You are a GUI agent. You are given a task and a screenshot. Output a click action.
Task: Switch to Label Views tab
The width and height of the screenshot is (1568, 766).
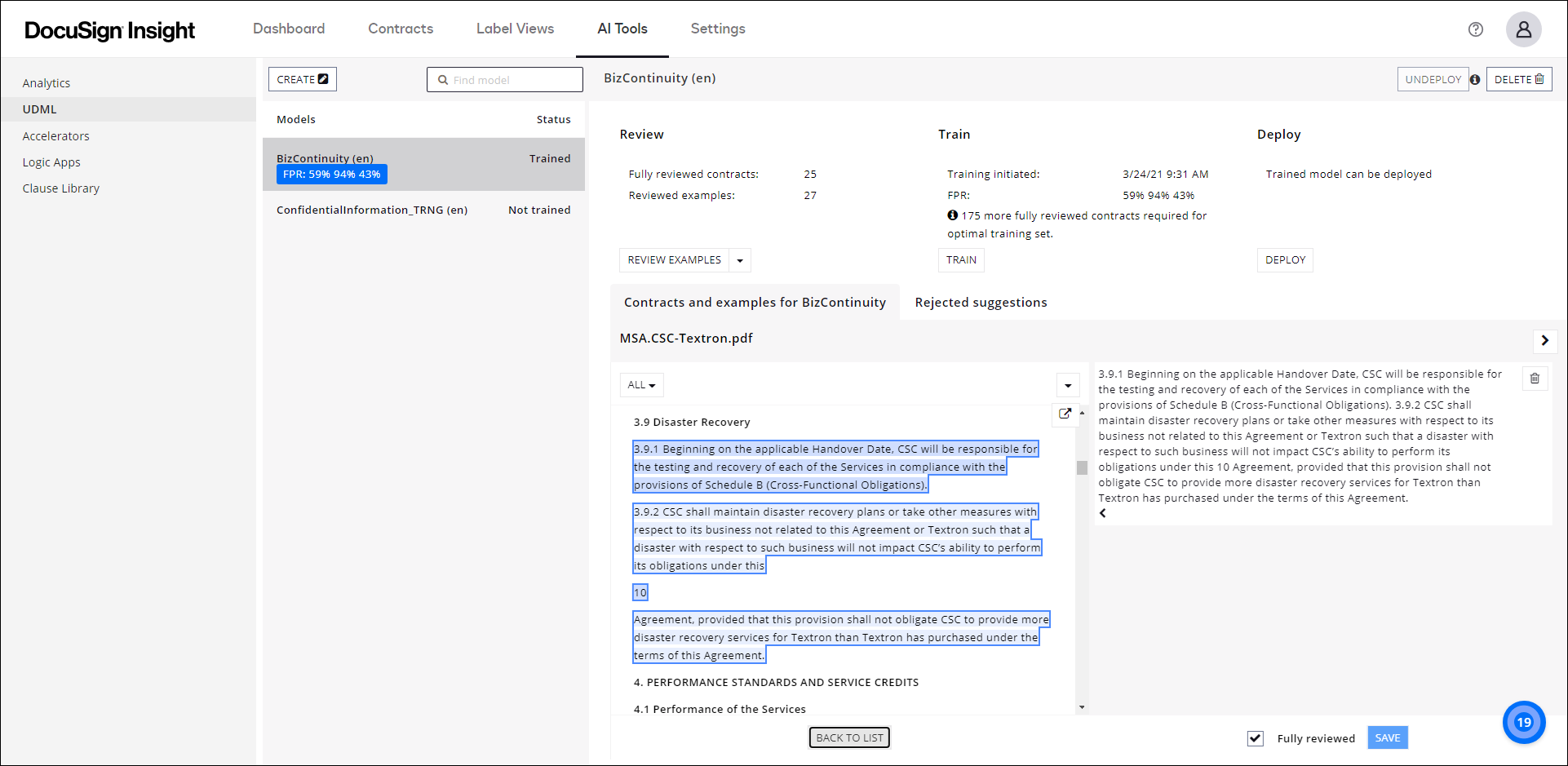tap(515, 29)
